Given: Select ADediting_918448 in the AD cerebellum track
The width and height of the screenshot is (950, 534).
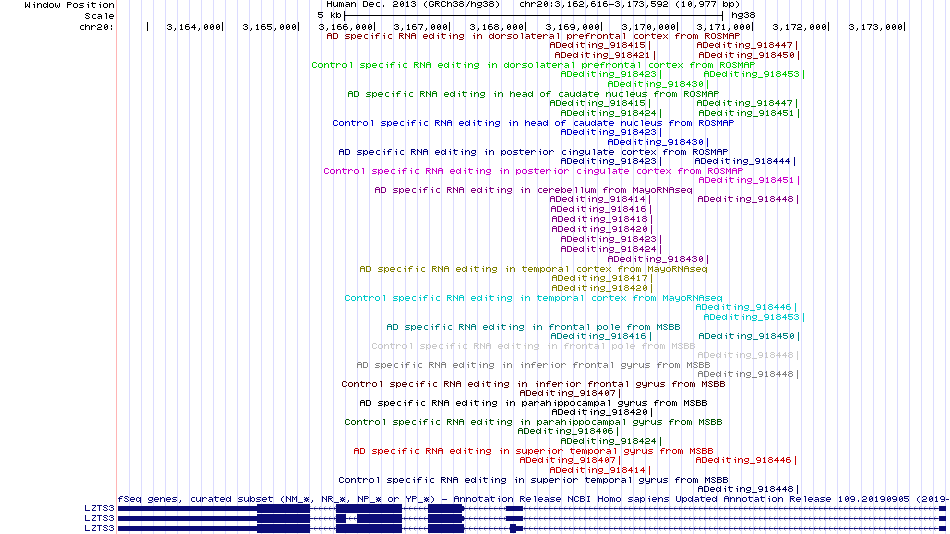Looking at the screenshot, I should [x=748, y=199].
